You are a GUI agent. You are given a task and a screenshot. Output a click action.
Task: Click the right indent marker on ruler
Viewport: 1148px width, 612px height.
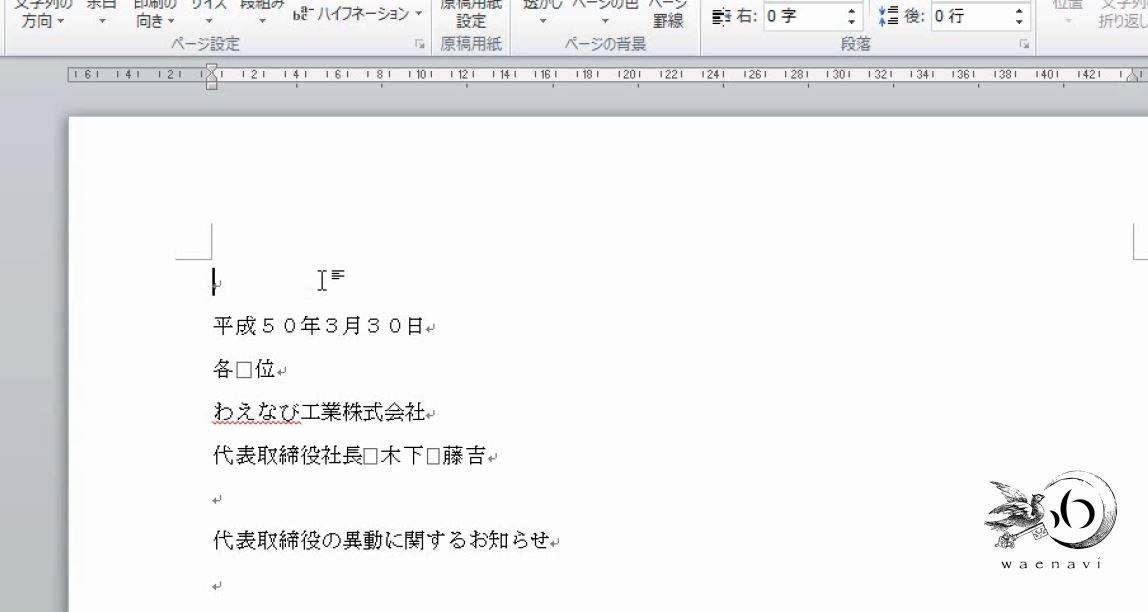(x=1133, y=76)
